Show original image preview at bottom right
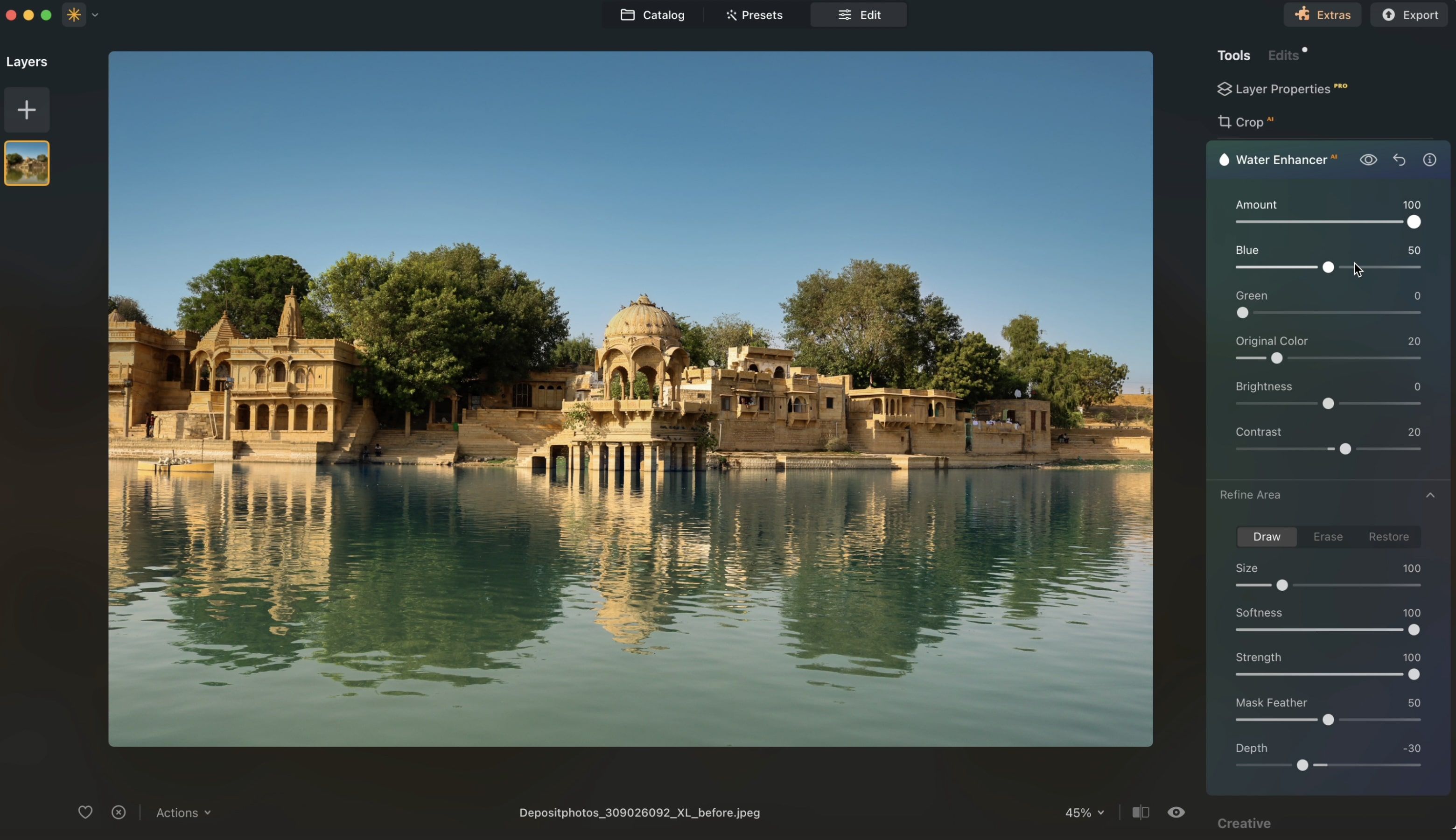Image resolution: width=1456 pixels, height=840 pixels. [1176, 812]
